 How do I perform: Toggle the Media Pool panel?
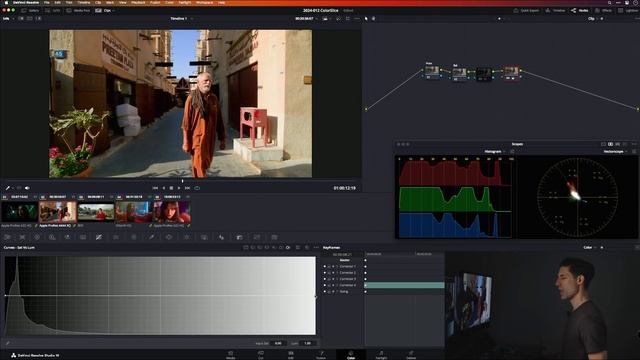point(78,10)
